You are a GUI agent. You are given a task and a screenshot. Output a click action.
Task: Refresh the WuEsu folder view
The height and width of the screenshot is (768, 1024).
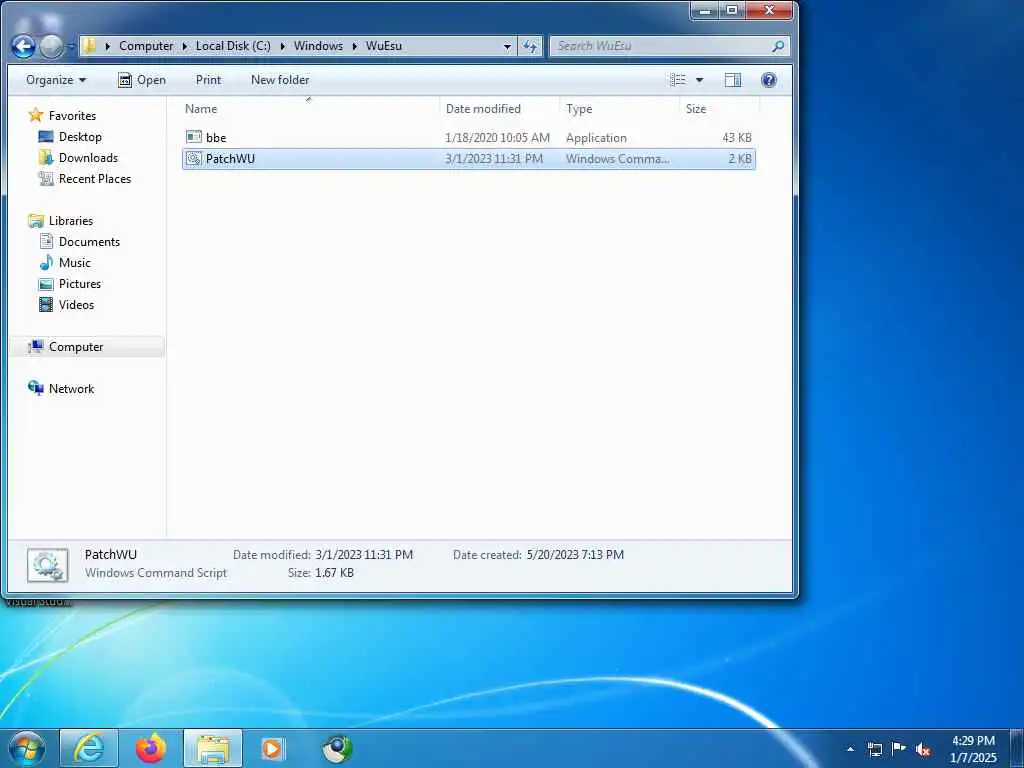[530, 46]
